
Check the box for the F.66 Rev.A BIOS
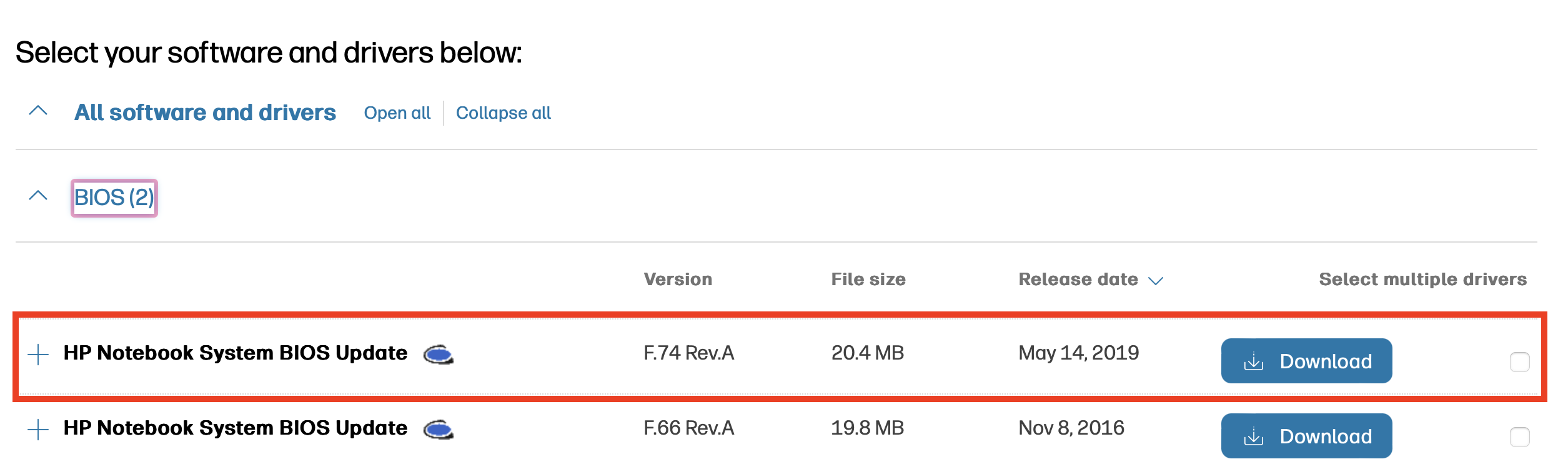click(x=1519, y=437)
